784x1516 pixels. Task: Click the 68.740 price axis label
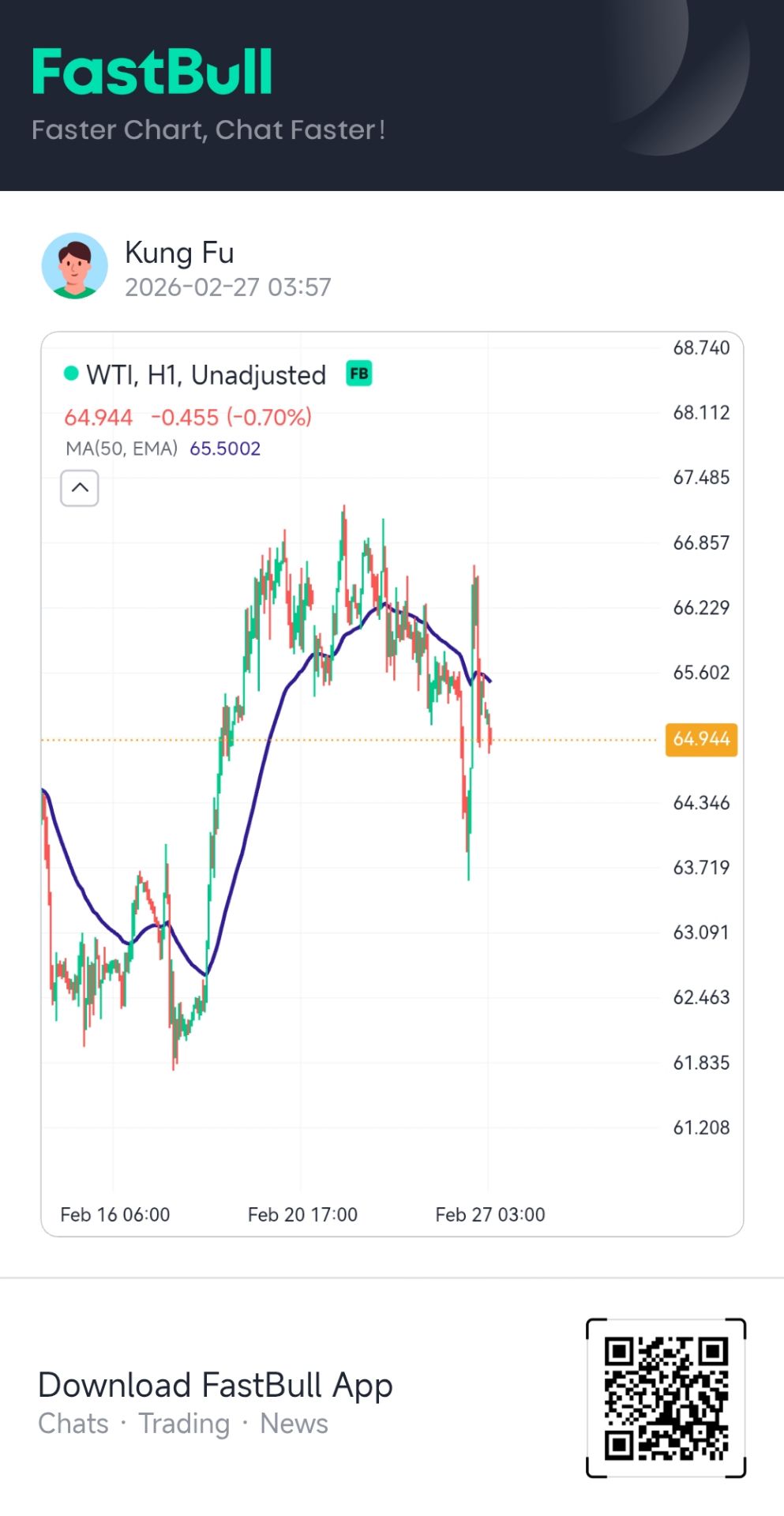click(701, 348)
